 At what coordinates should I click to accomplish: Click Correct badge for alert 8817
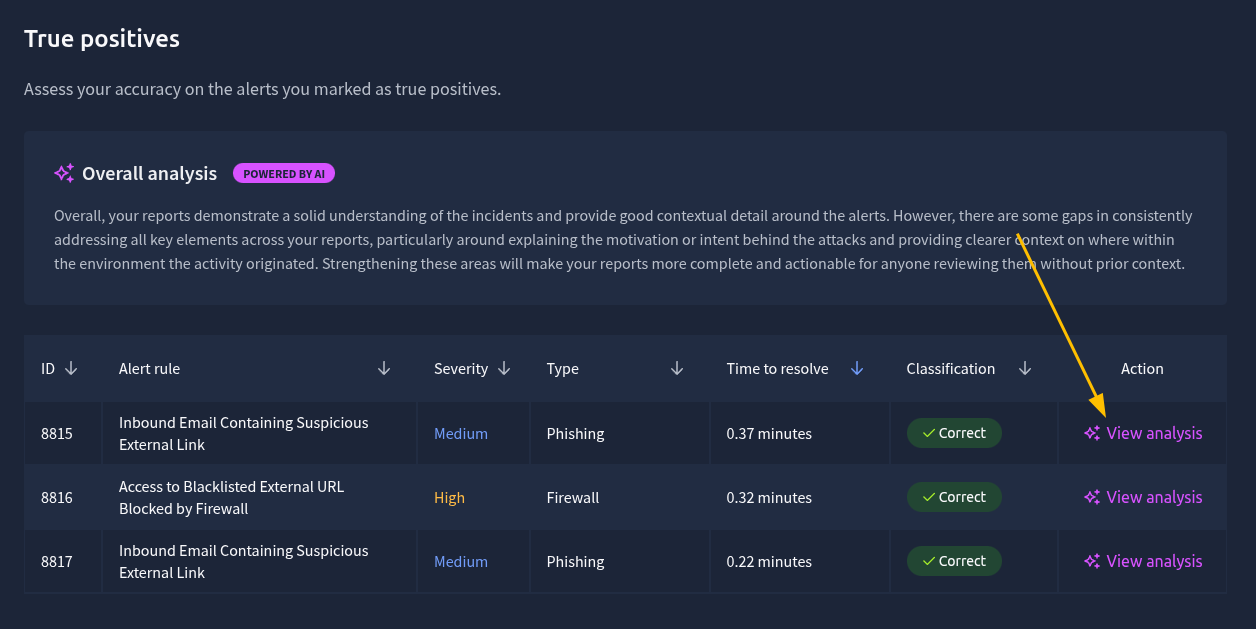954,561
